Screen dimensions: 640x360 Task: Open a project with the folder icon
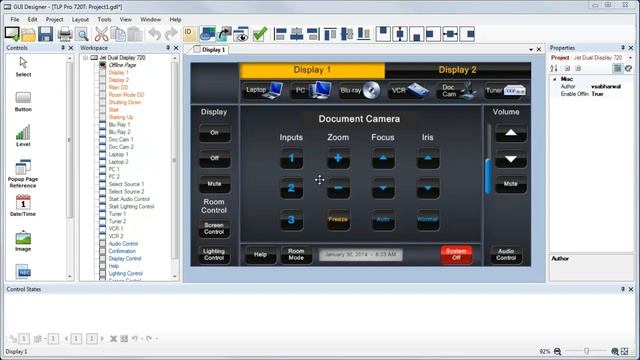tap(29, 34)
